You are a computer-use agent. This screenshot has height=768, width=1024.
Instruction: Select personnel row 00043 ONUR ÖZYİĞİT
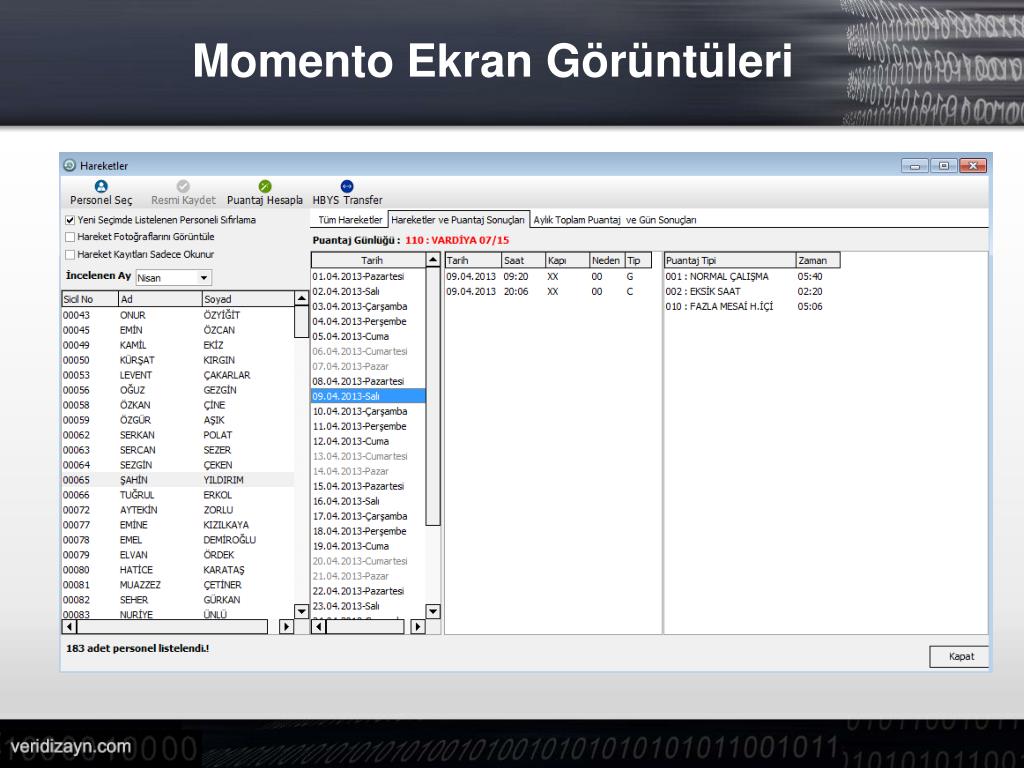[178, 315]
